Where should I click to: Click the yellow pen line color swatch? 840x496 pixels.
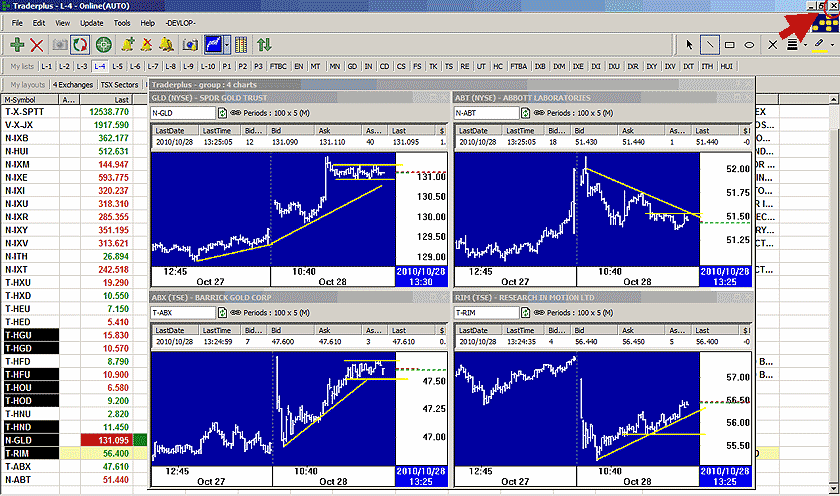coord(819,46)
